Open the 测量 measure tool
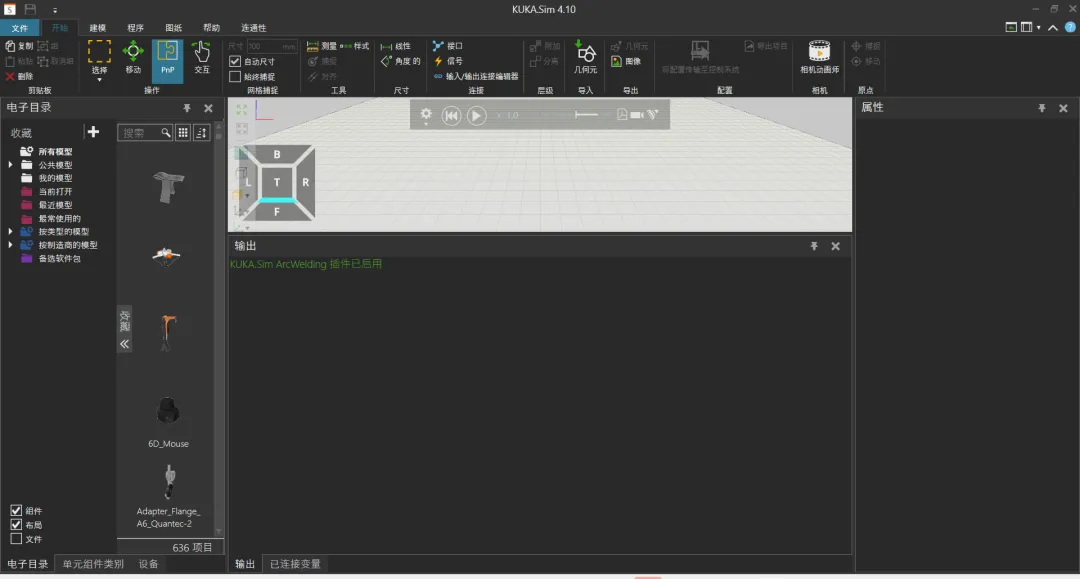This screenshot has width=1080, height=579. pyautogui.click(x=322, y=46)
